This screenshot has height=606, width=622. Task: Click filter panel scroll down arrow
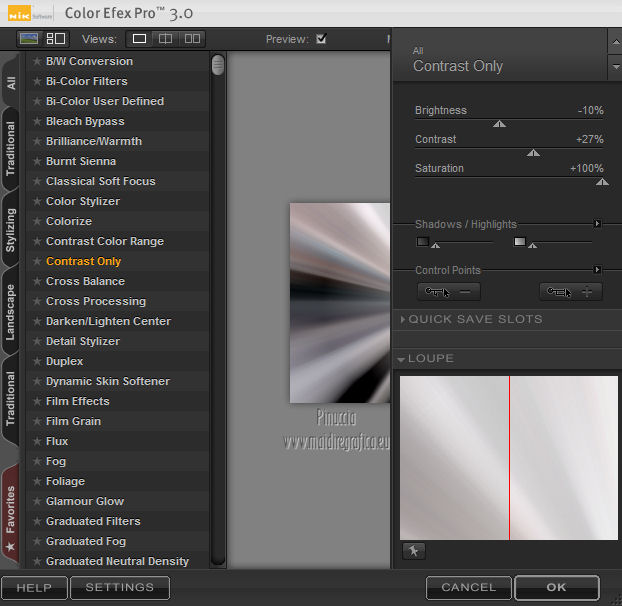coord(615,67)
